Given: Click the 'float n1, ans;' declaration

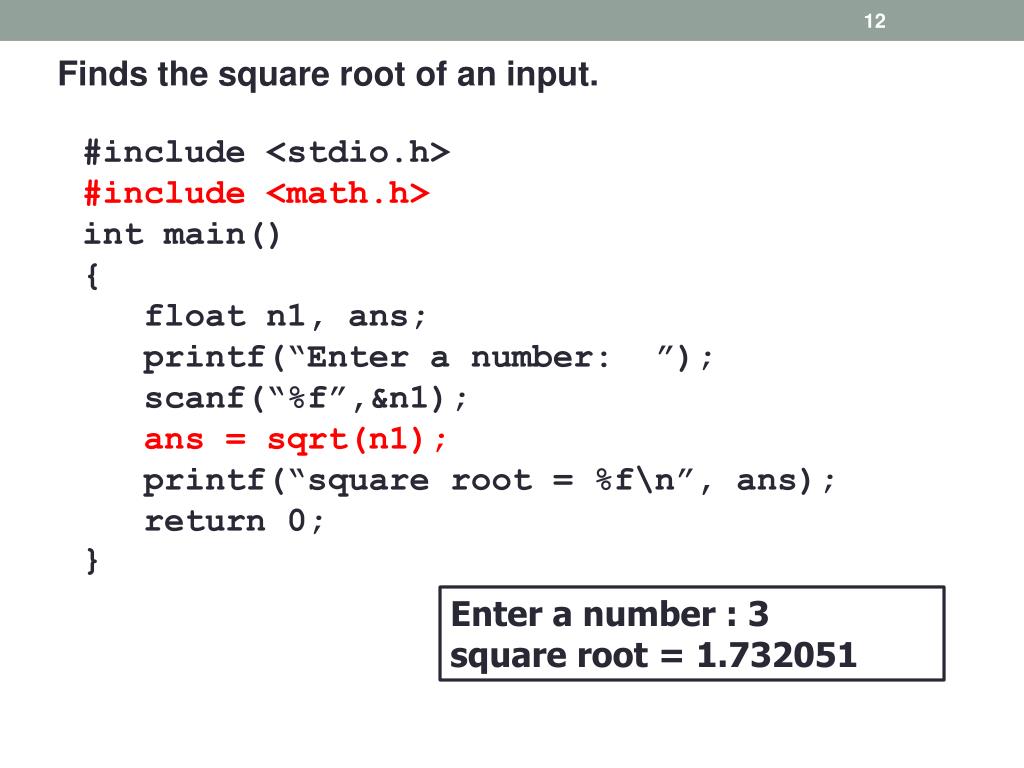Looking at the screenshot, I should [285, 317].
